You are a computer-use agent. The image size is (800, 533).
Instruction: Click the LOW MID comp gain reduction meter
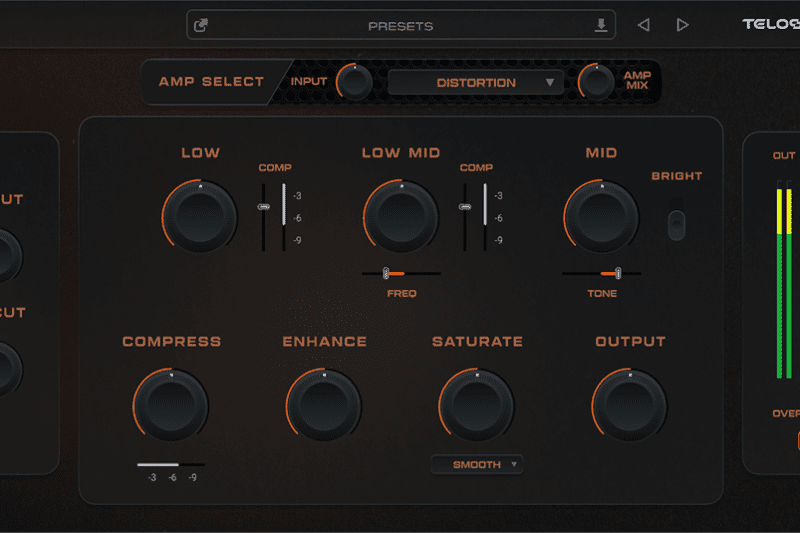coord(485,217)
